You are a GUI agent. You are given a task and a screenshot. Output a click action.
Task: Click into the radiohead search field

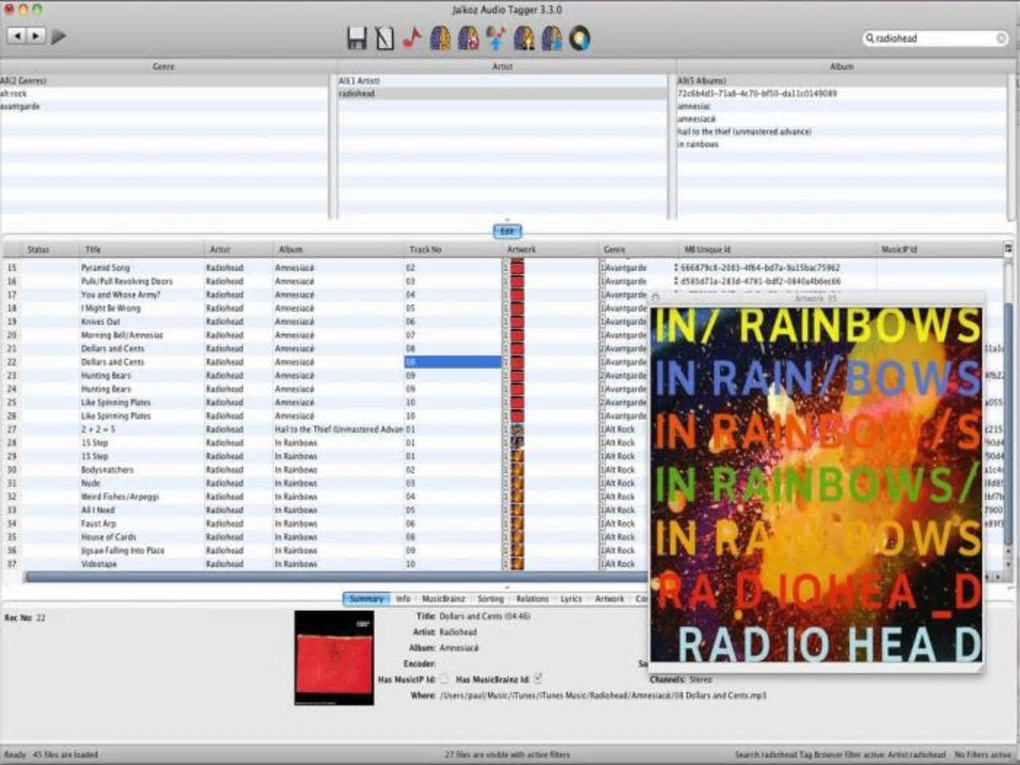click(x=935, y=38)
